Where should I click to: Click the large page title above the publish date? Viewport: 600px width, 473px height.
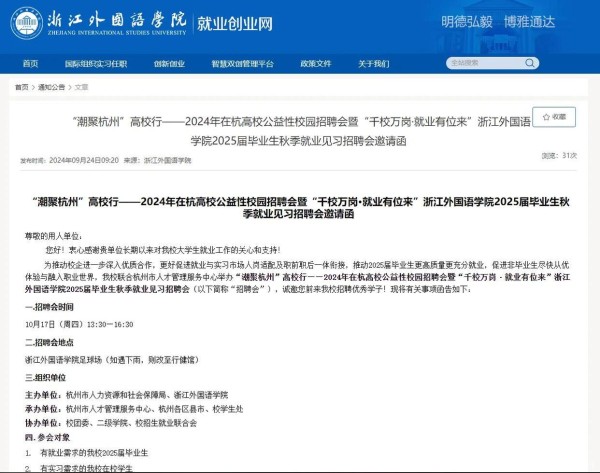click(302, 131)
